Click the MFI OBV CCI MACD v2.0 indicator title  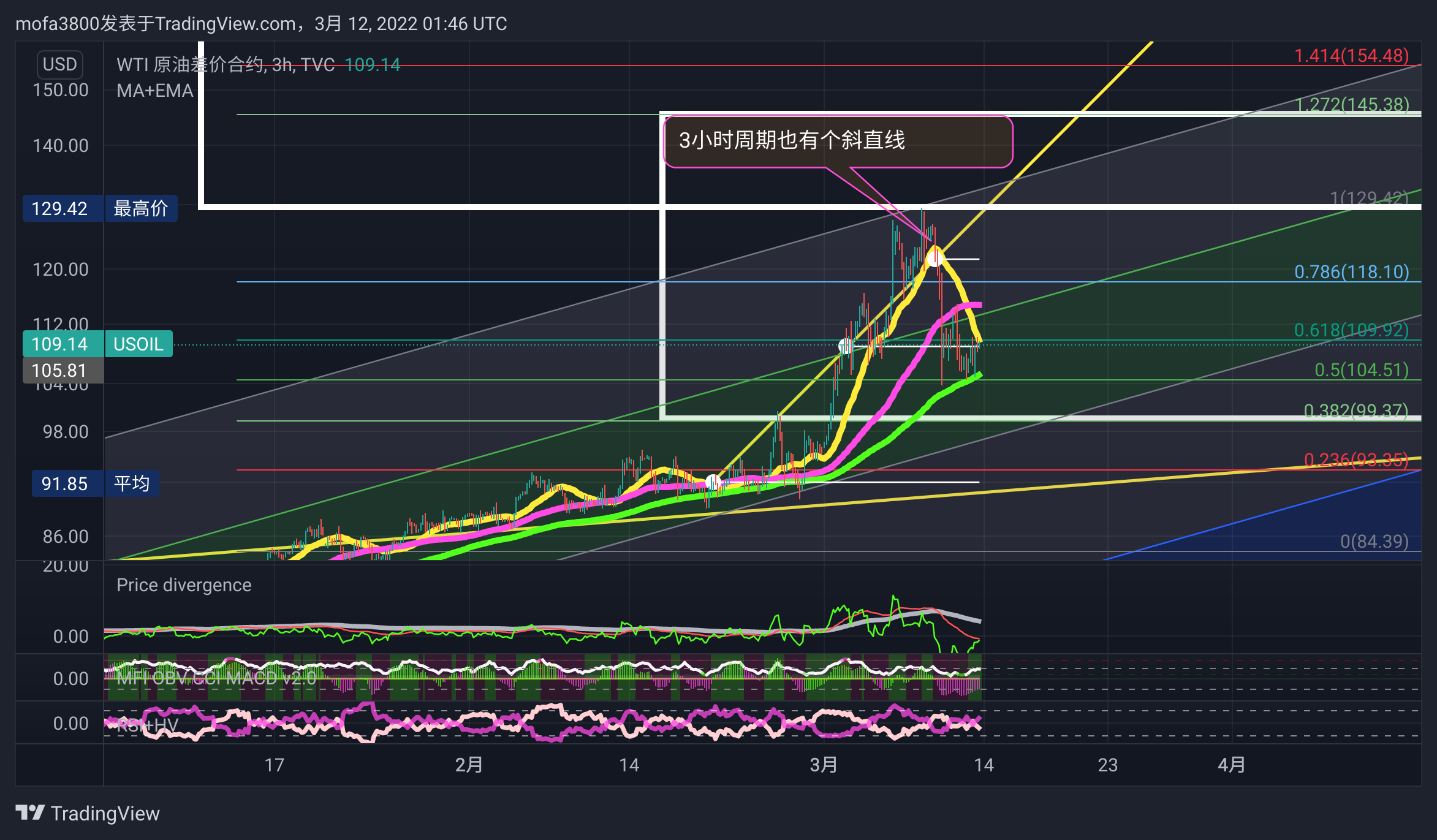click(x=216, y=678)
